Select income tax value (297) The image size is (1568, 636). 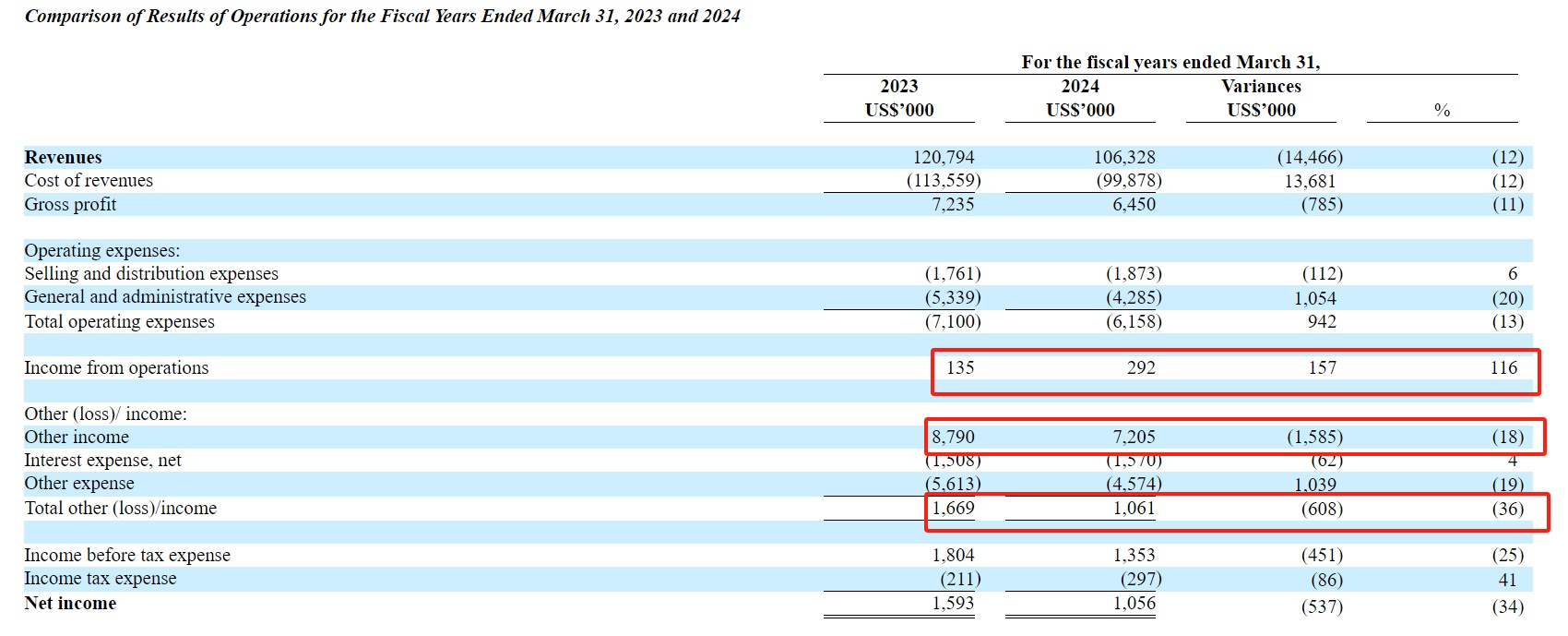tap(1141, 579)
